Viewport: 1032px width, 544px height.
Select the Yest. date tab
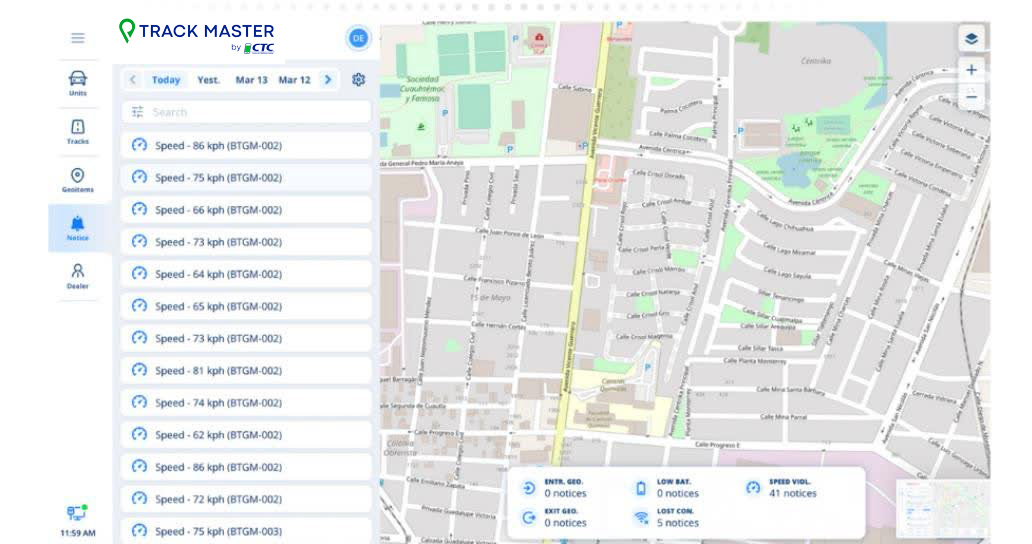[209, 80]
